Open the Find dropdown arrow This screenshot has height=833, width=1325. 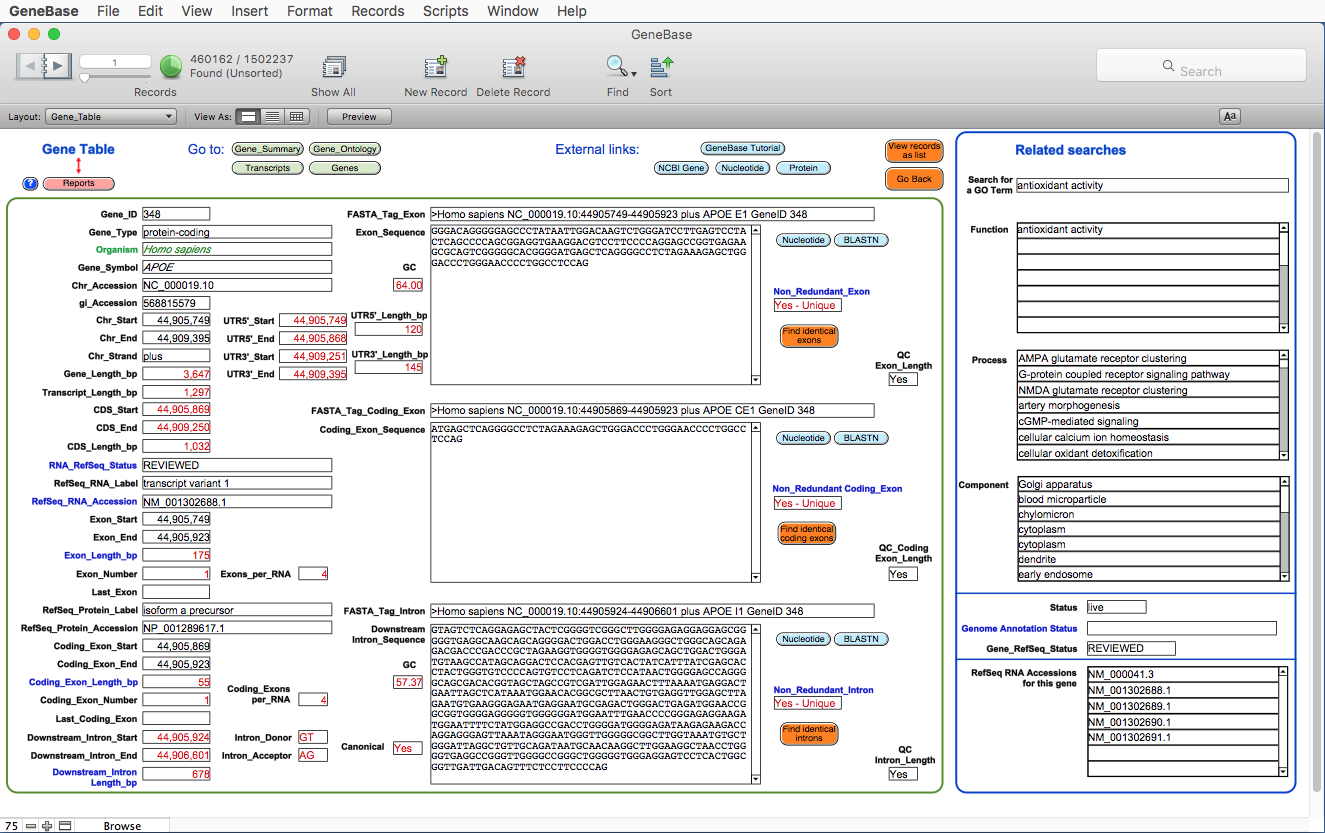coord(634,74)
